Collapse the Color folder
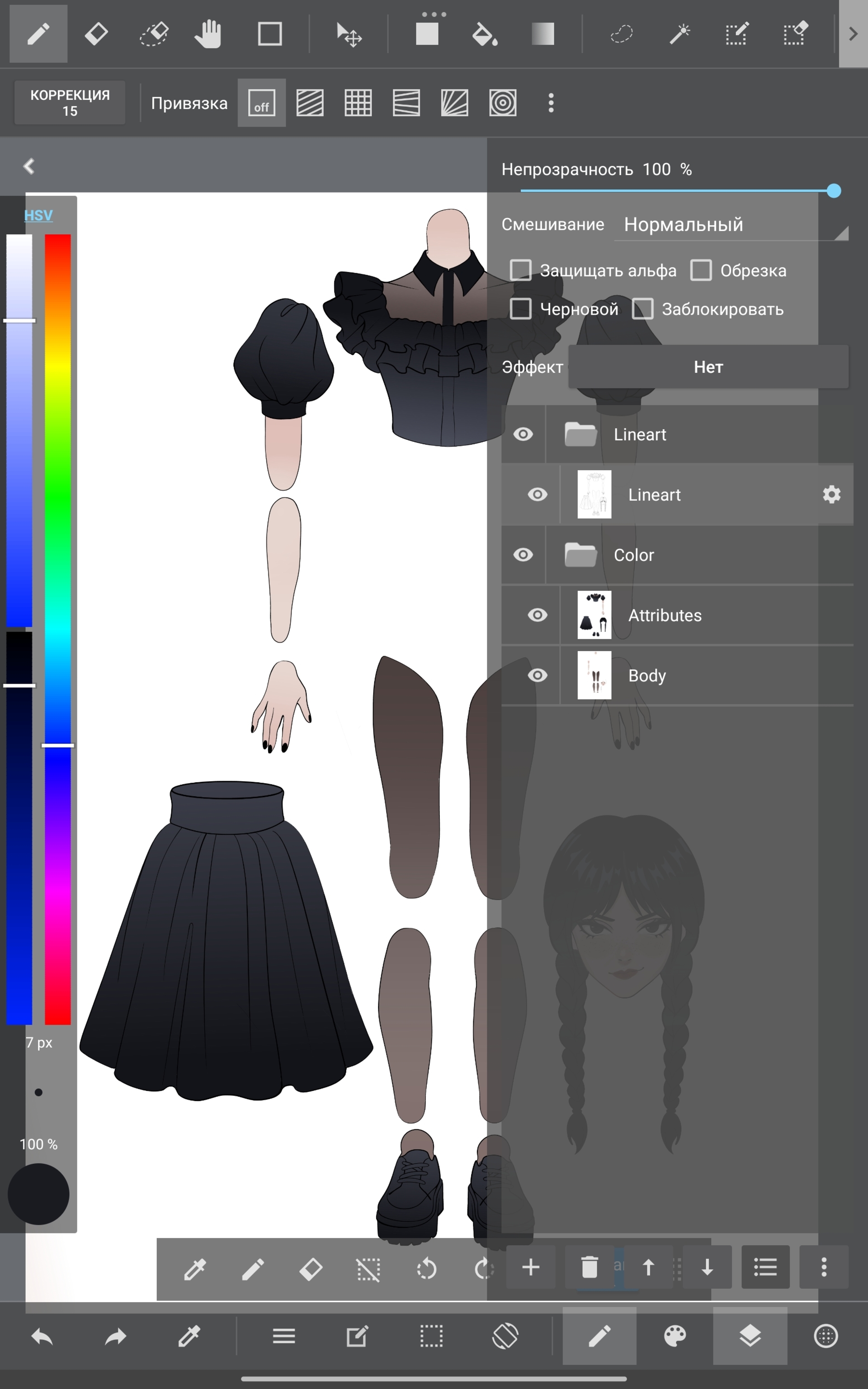 pos(580,555)
